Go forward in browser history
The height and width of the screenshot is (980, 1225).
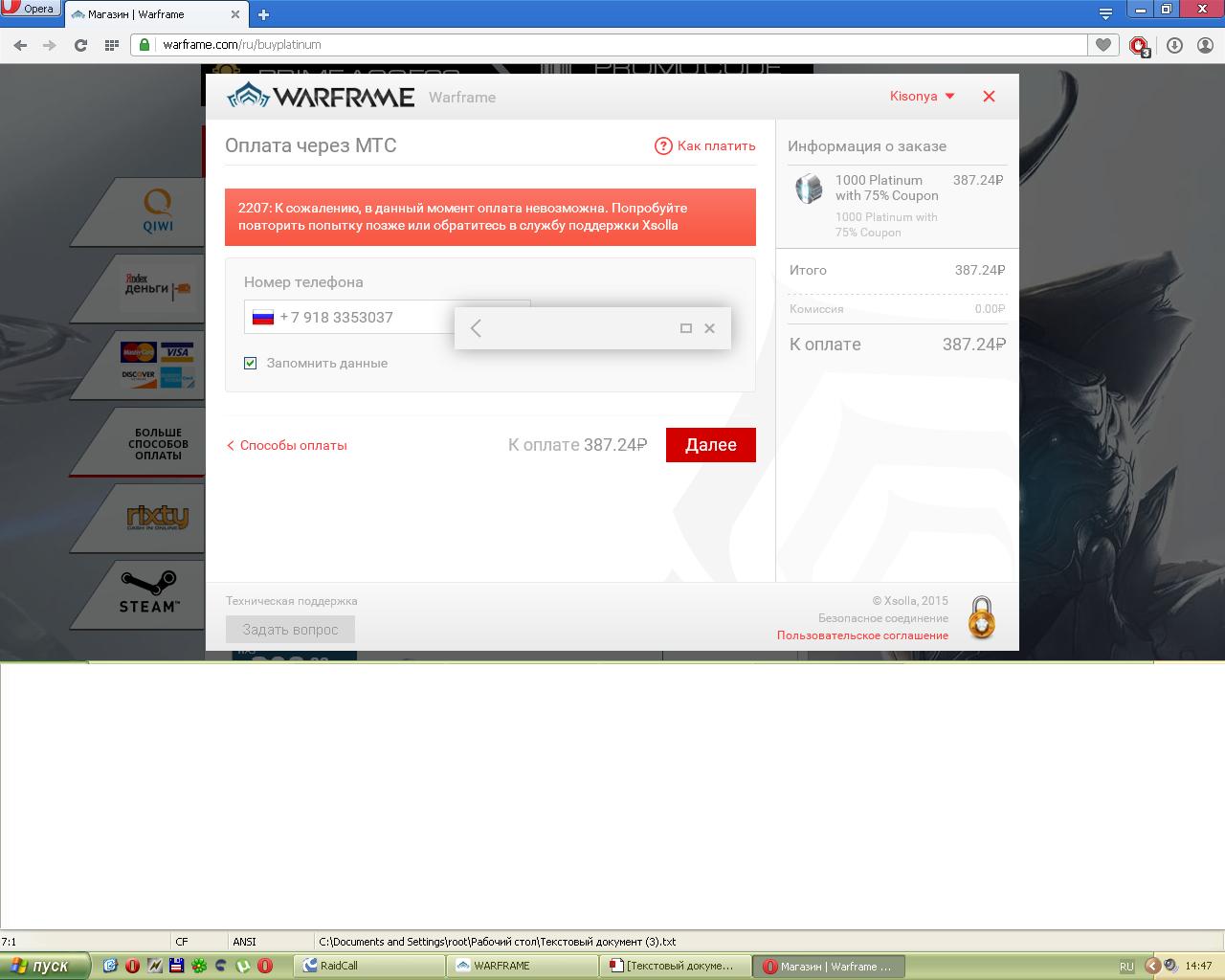(x=49, y=45)
